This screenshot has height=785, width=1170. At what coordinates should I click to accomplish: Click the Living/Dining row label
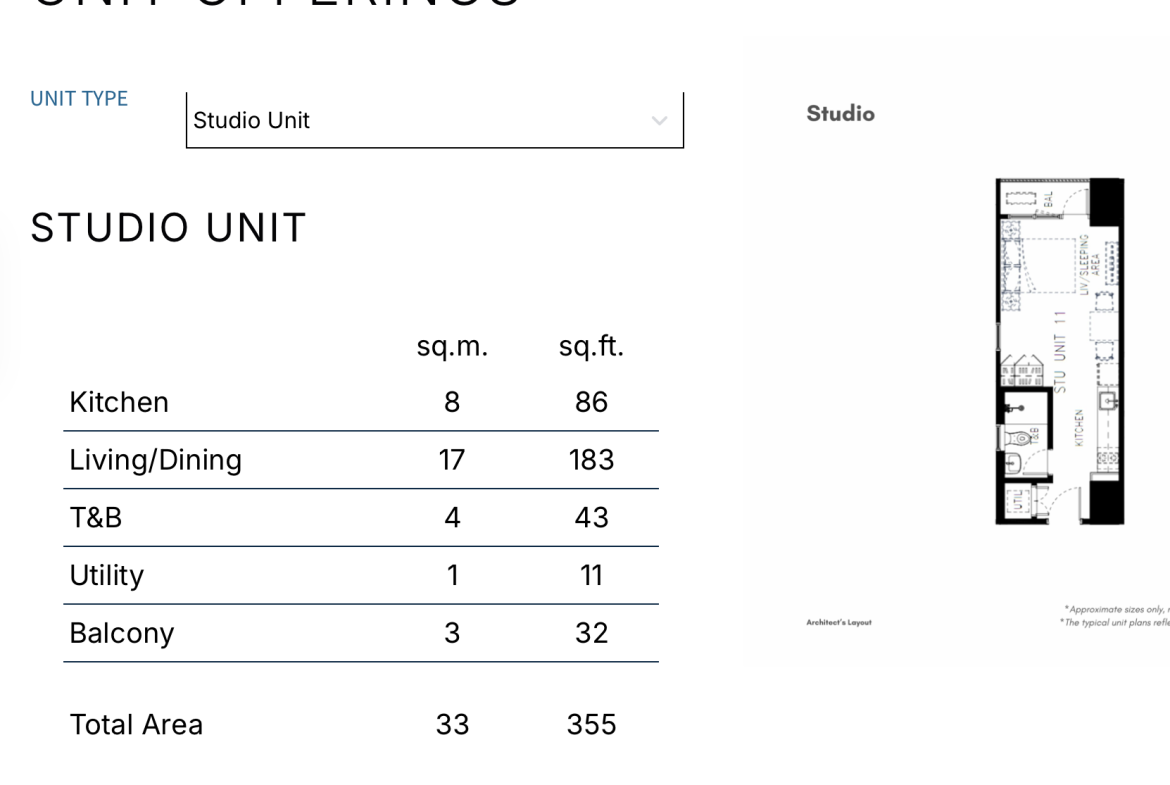coord(155,460)
